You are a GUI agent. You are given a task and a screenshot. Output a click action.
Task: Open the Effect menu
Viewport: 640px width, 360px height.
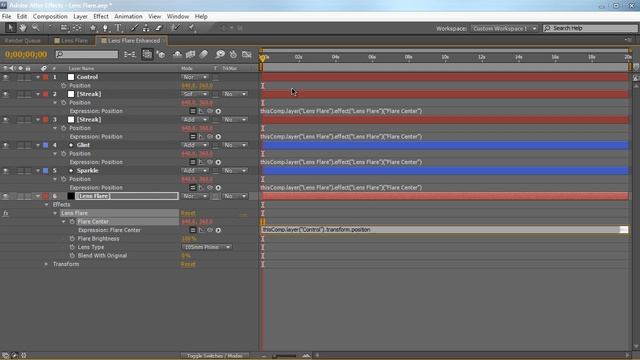coord(101,16)
